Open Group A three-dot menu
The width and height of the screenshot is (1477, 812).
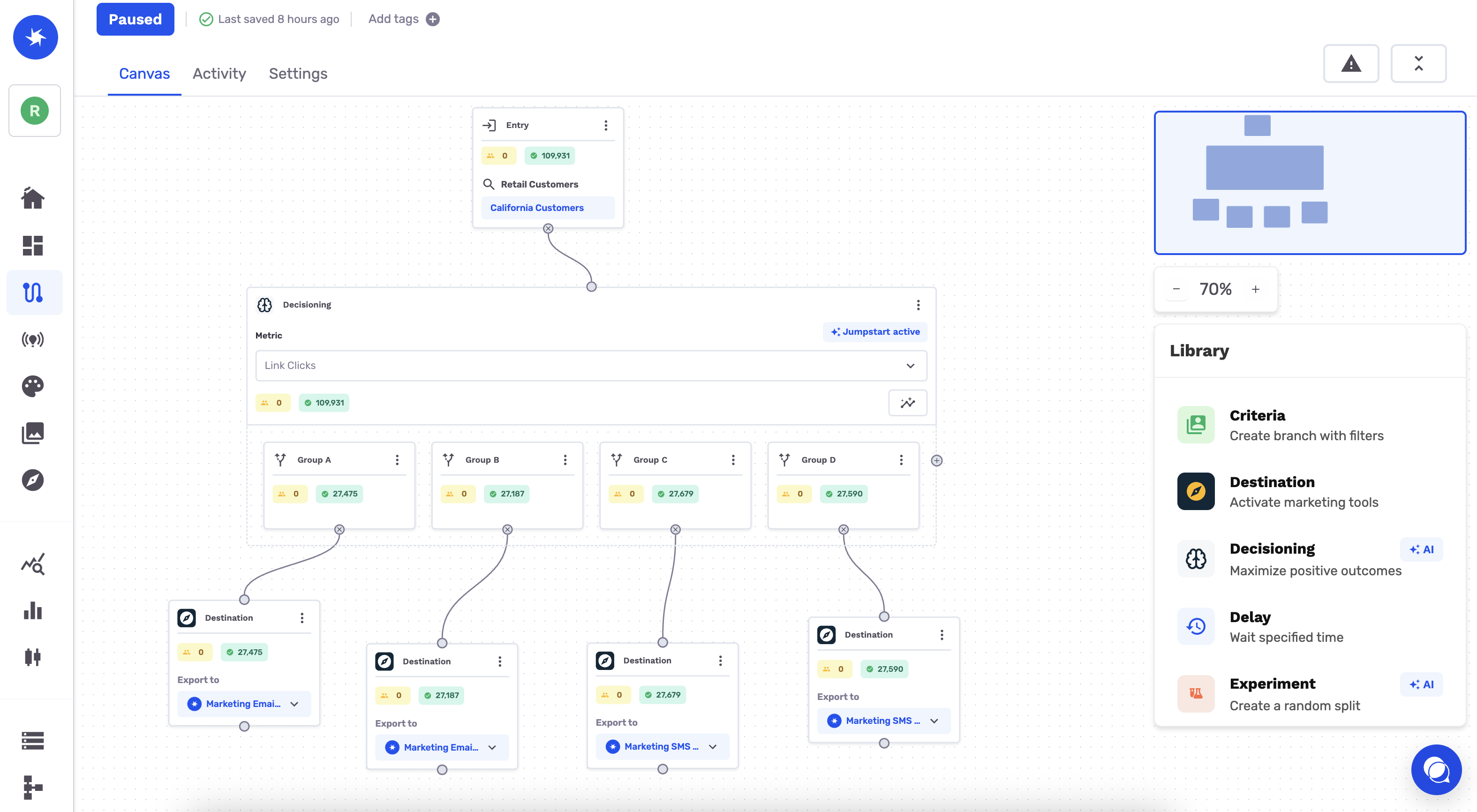click(x=397, y=460)
